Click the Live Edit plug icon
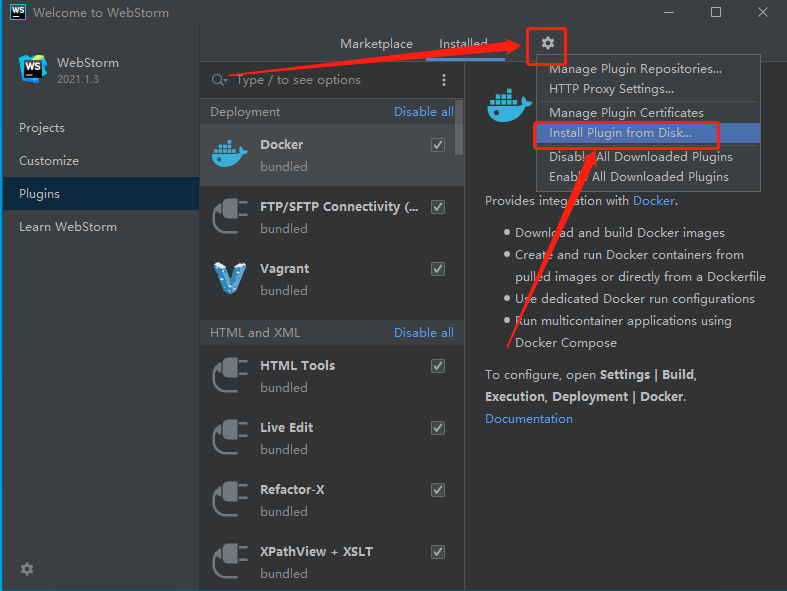 (230, 437)
